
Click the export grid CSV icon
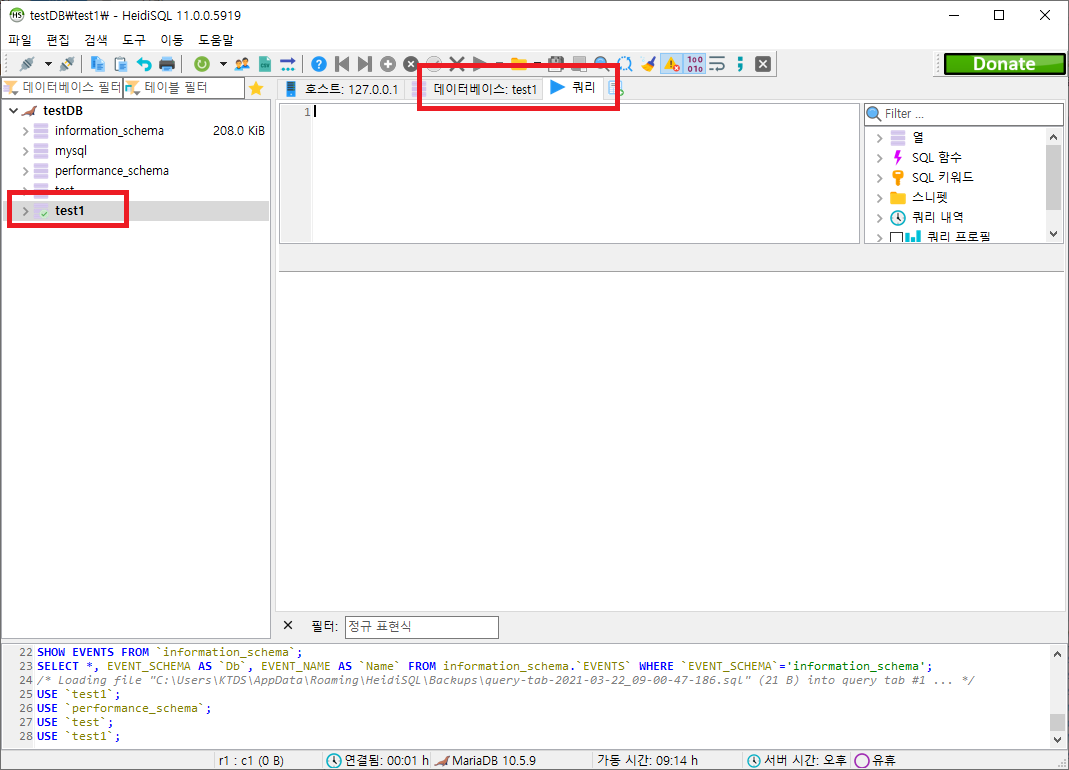point(265,64)
